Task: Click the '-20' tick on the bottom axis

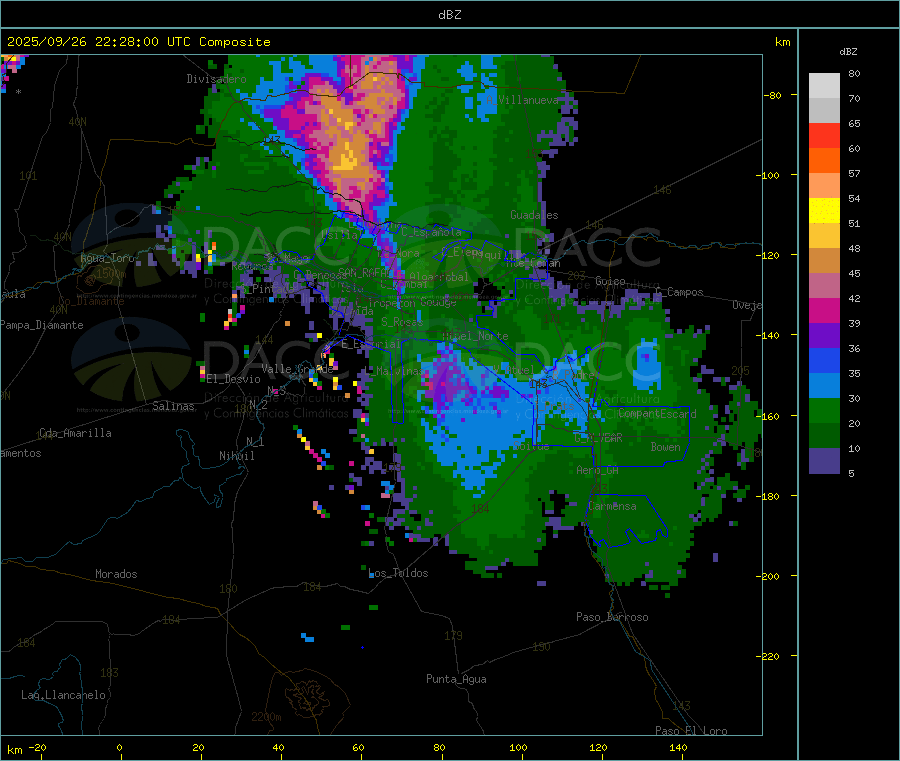Action: tap(37, 747)
